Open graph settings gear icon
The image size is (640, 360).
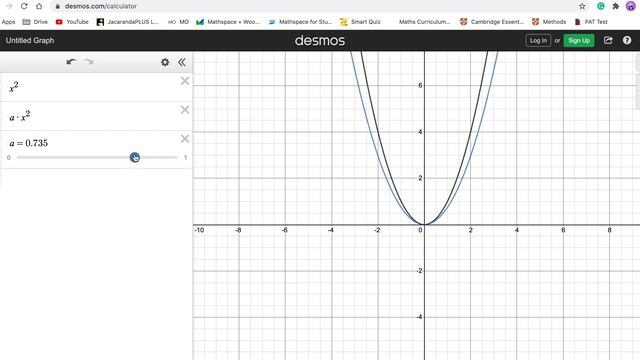pos(165,62)
